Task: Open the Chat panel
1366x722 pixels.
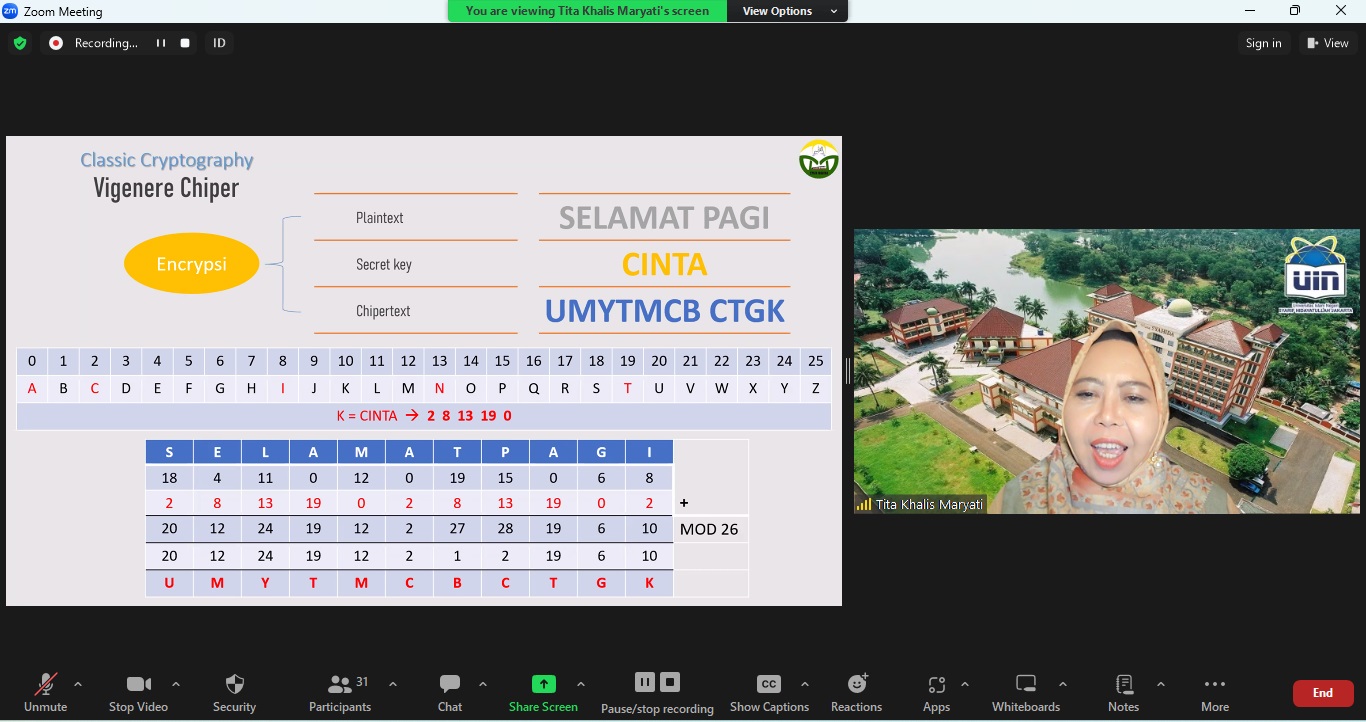Action: click(x=450, y=685)
